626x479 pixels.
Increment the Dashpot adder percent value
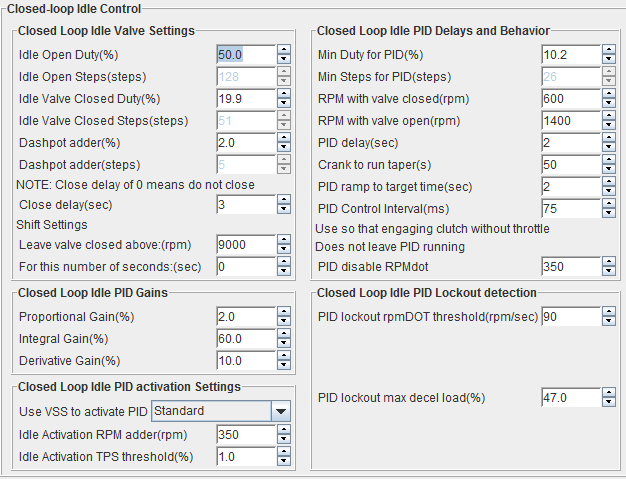click(x=283, y=138)
